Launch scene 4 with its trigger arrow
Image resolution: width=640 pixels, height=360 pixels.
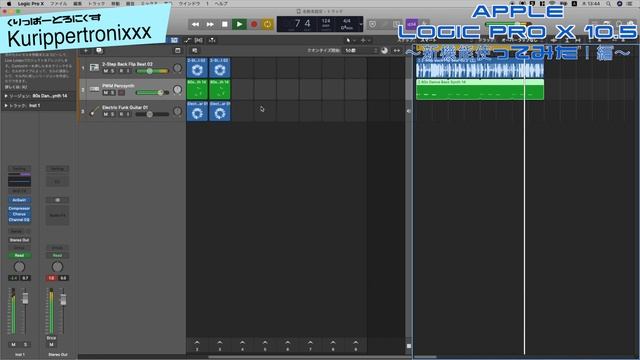point(242,345)
